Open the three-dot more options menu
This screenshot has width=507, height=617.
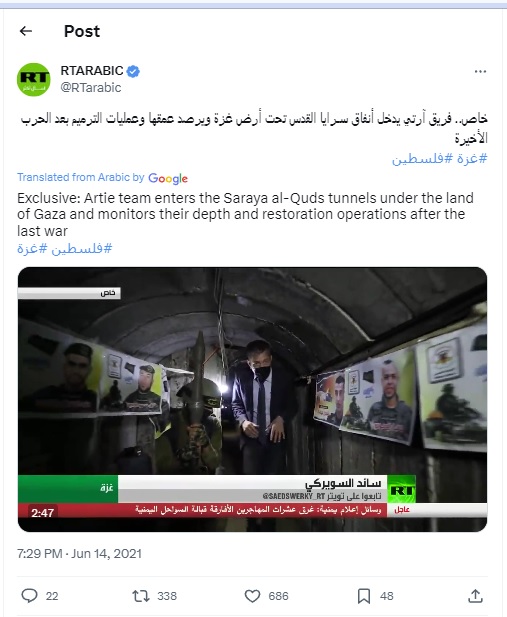pos(480,71)
